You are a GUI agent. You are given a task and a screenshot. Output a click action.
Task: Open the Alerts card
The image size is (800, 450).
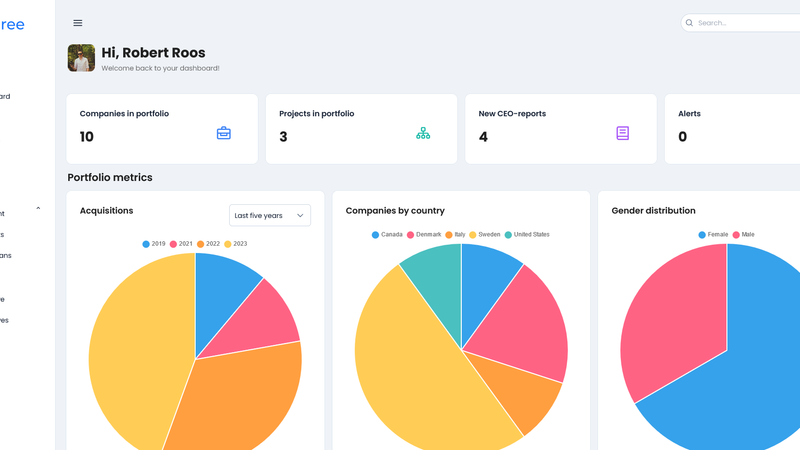pos(730,129)
